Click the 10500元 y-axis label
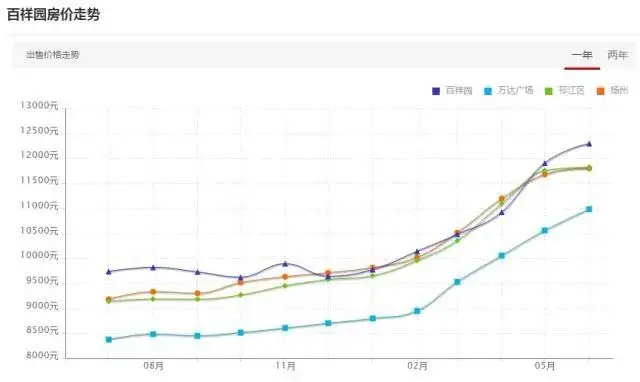640x382 pixels. (40, 231)
